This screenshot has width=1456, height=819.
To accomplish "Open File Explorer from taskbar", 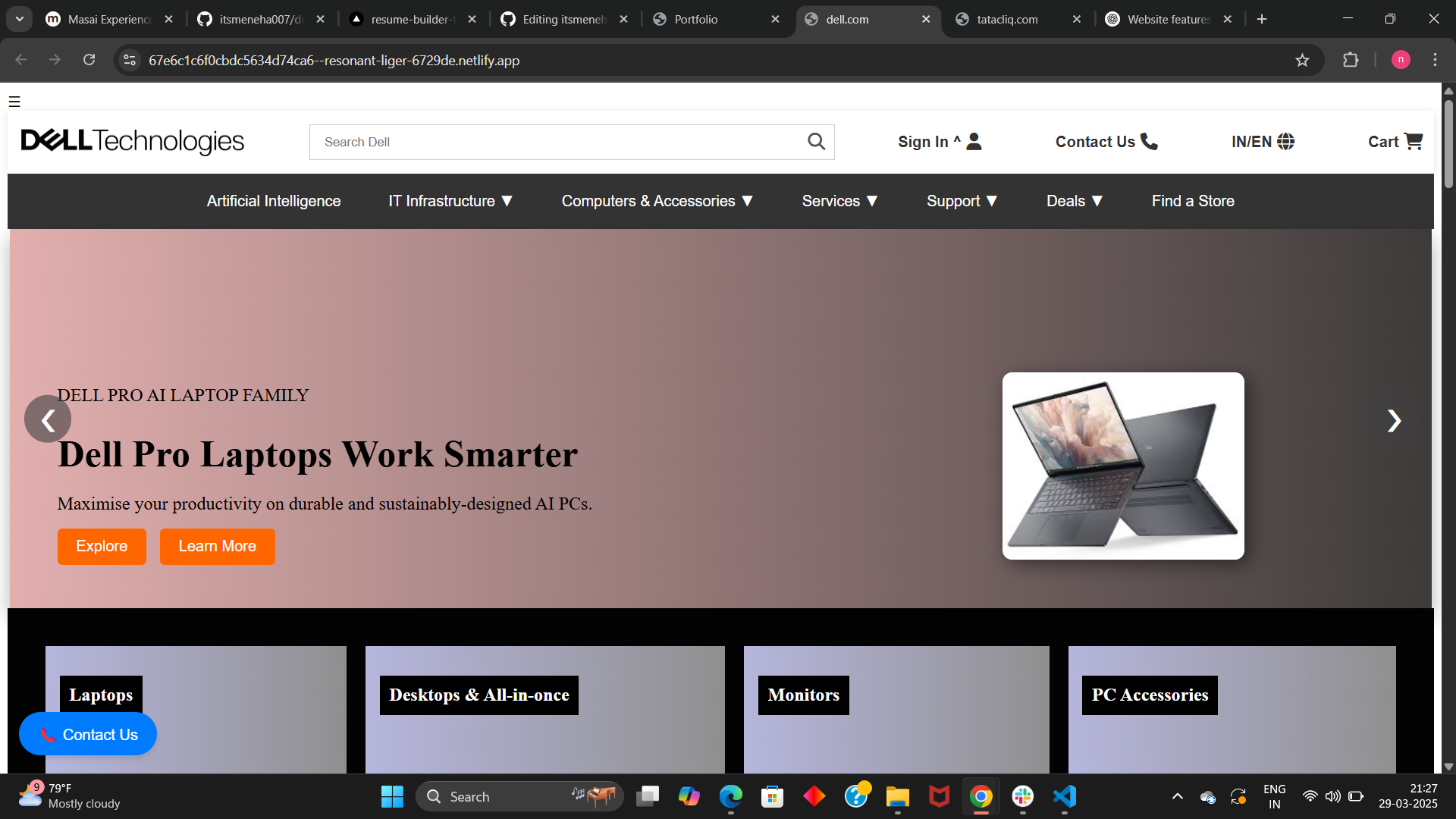I will coord(897,796).
